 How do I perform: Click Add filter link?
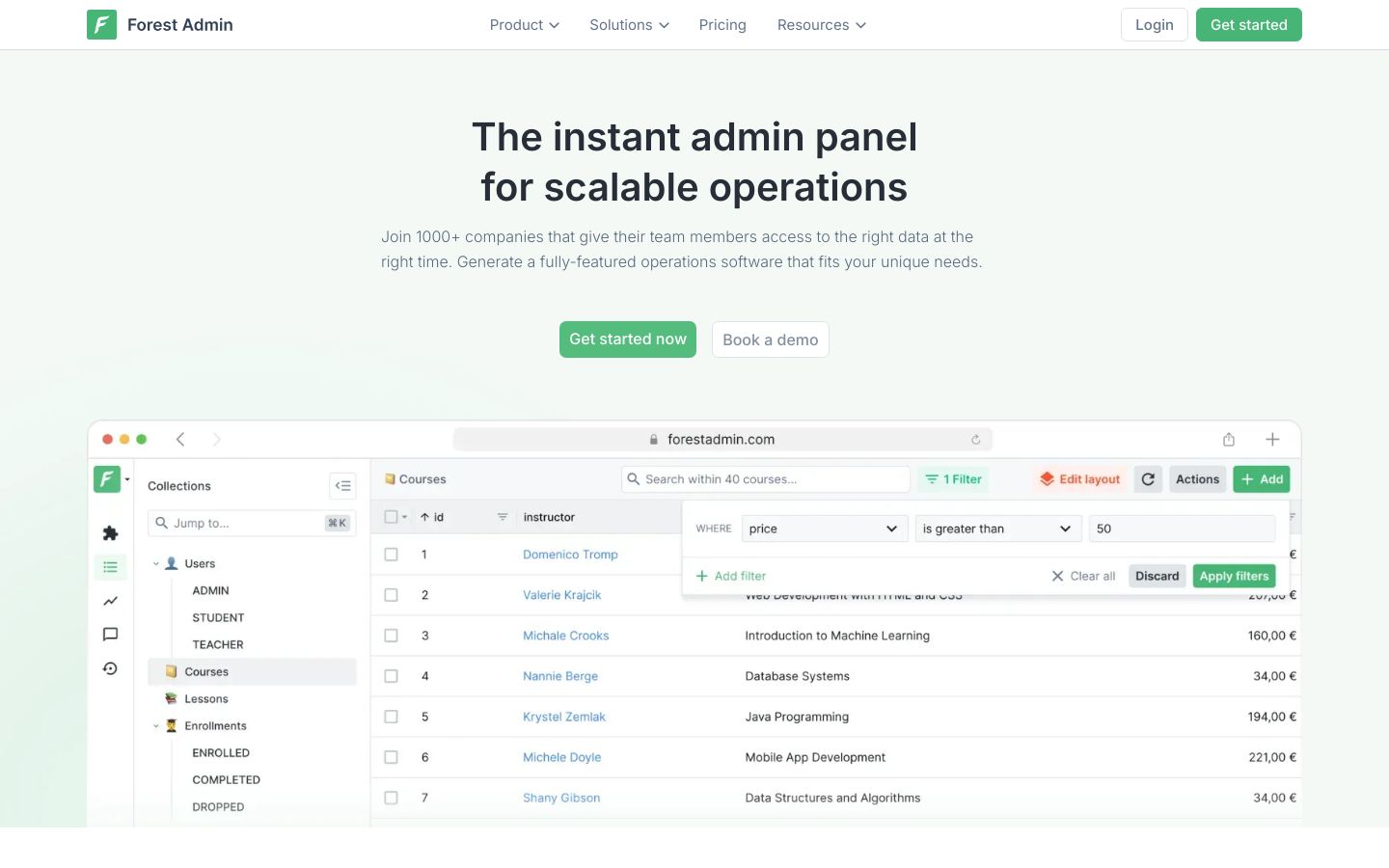(x=731, y=576)
